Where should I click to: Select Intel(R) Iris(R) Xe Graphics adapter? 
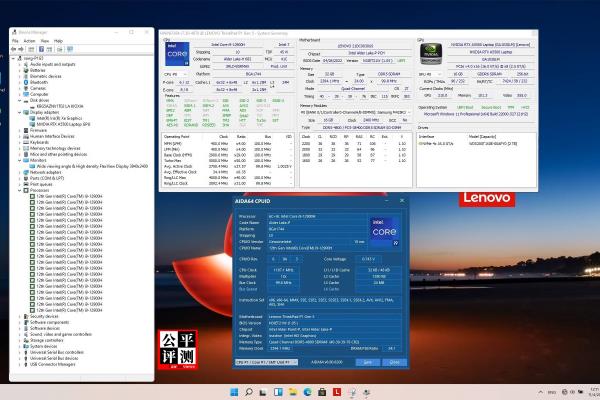pyautogui.click(x=59, y=118)
